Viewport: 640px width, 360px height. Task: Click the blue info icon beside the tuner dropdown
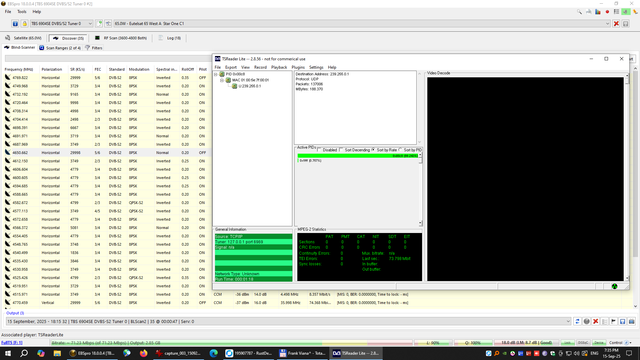pos(15,24)
